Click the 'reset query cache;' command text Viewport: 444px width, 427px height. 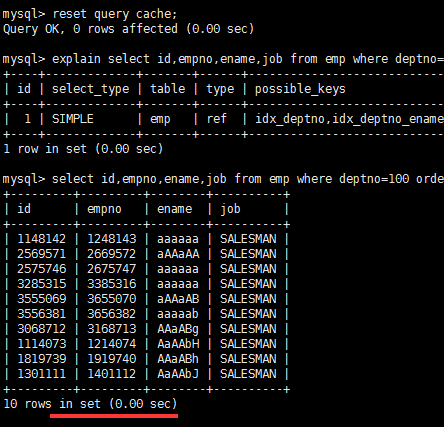115,14
